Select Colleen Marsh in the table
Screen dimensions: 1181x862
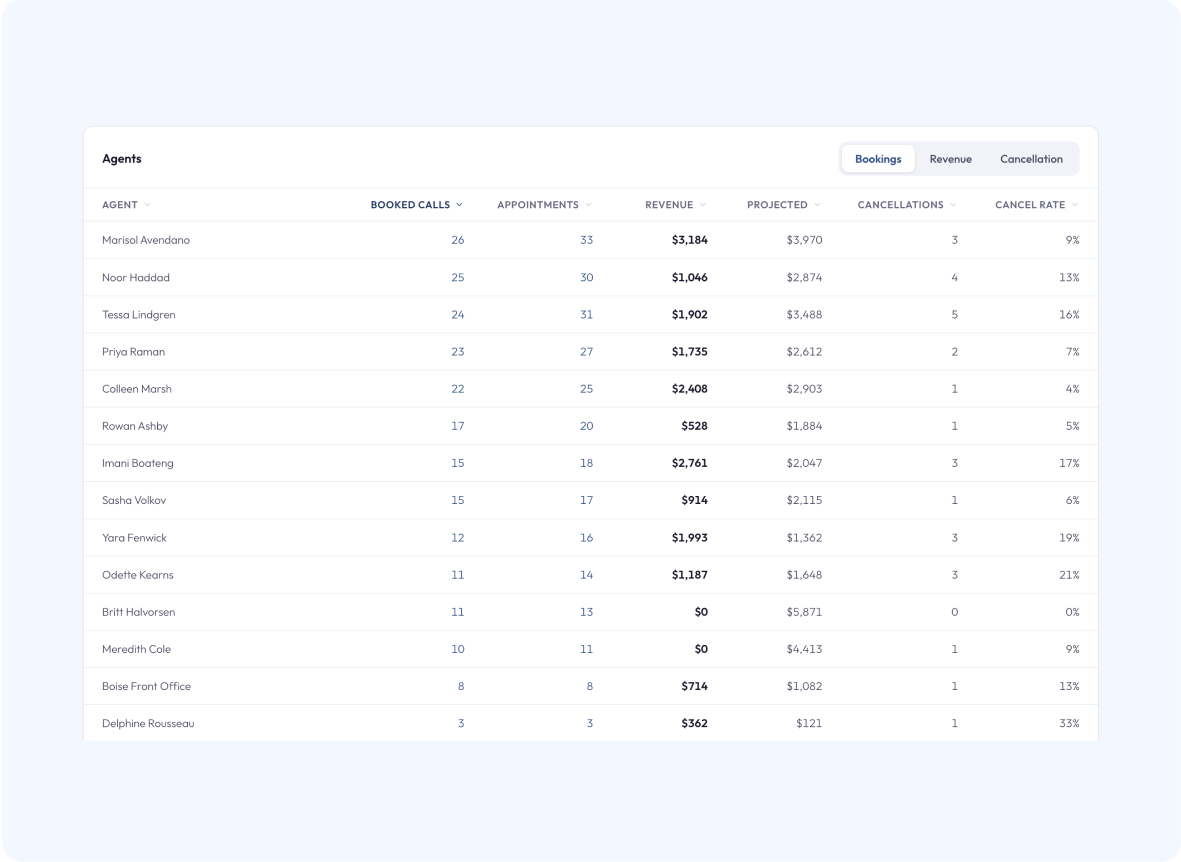tap(136, 389)
